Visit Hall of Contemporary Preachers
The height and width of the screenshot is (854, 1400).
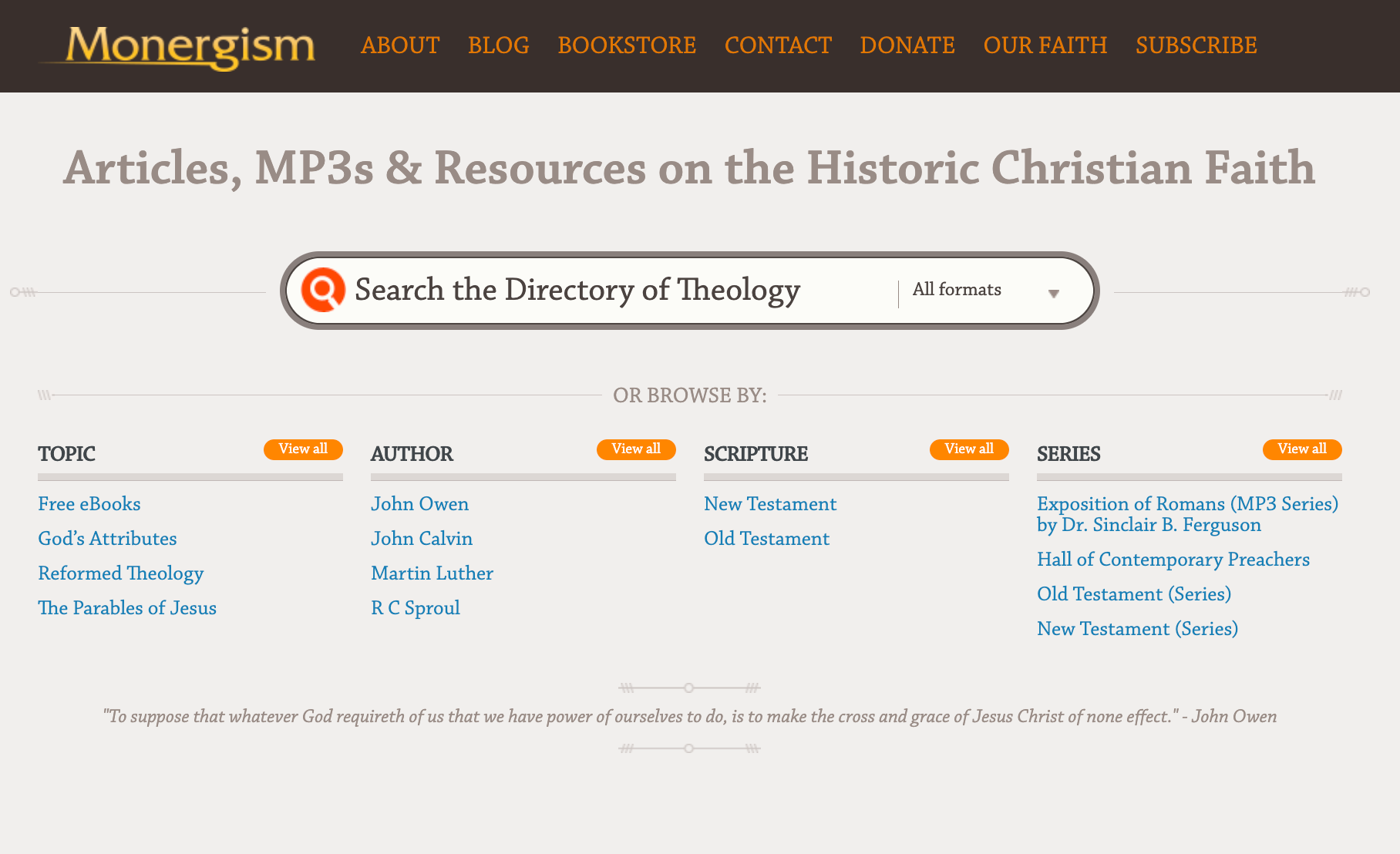[x=1173, y=560]
